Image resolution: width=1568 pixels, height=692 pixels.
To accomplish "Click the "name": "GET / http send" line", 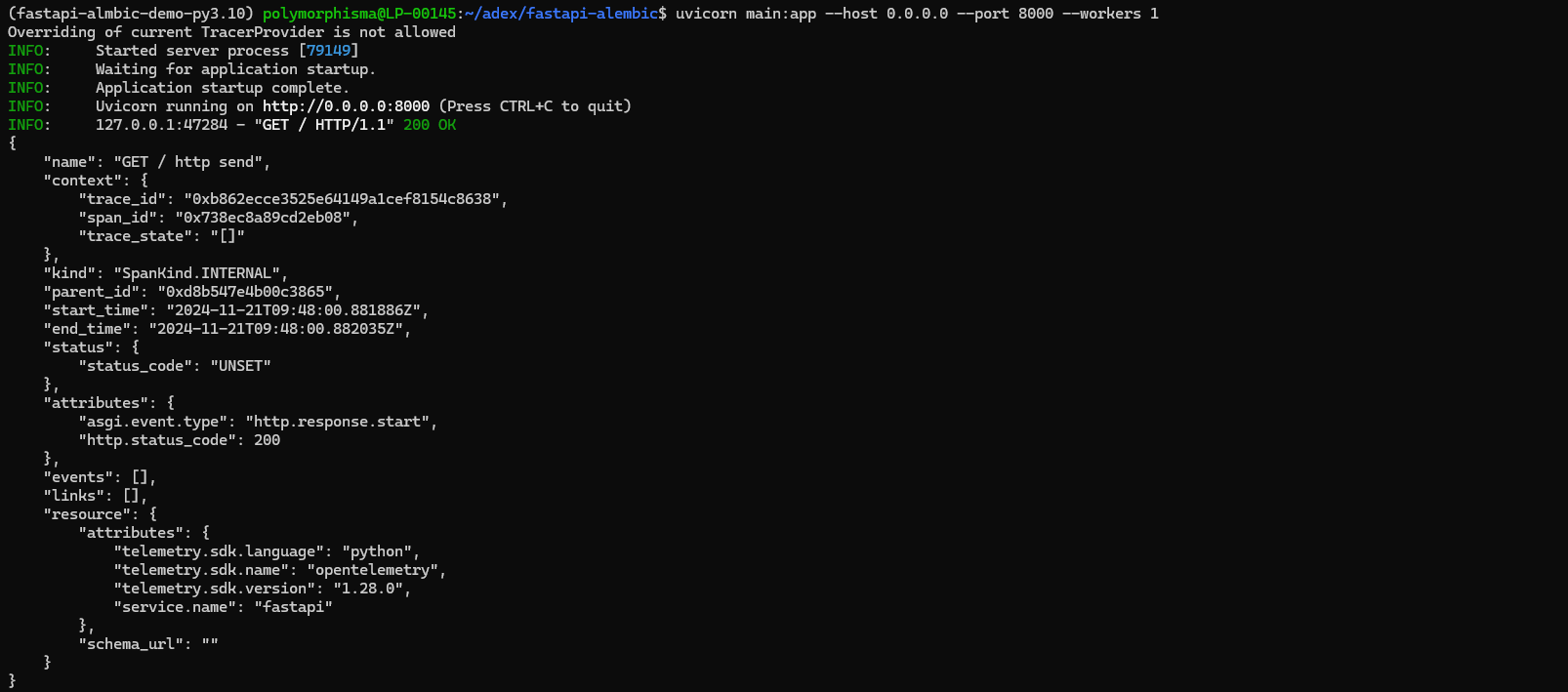I will click(x=157, y=162).
